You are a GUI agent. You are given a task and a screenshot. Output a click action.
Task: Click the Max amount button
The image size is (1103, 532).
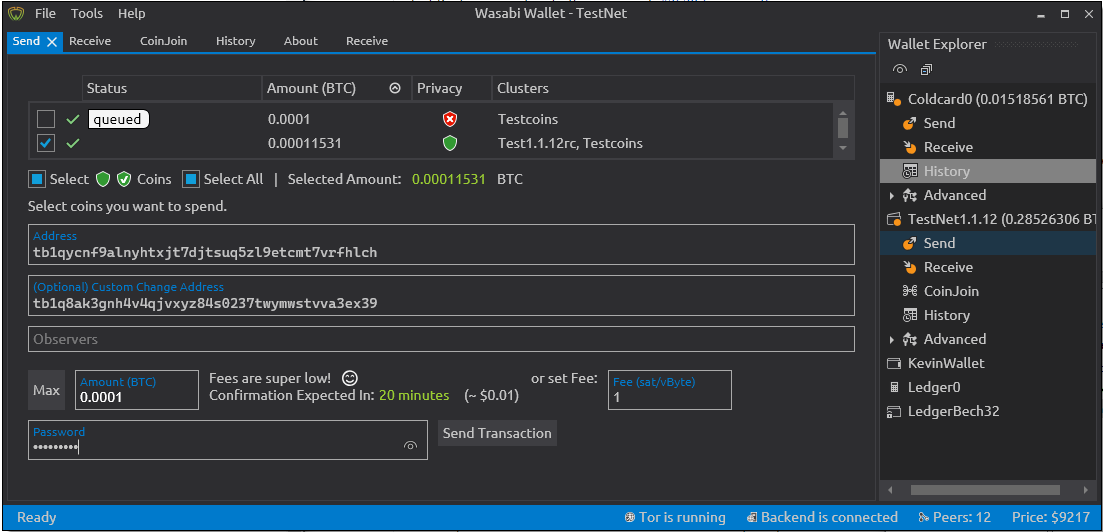46,390
